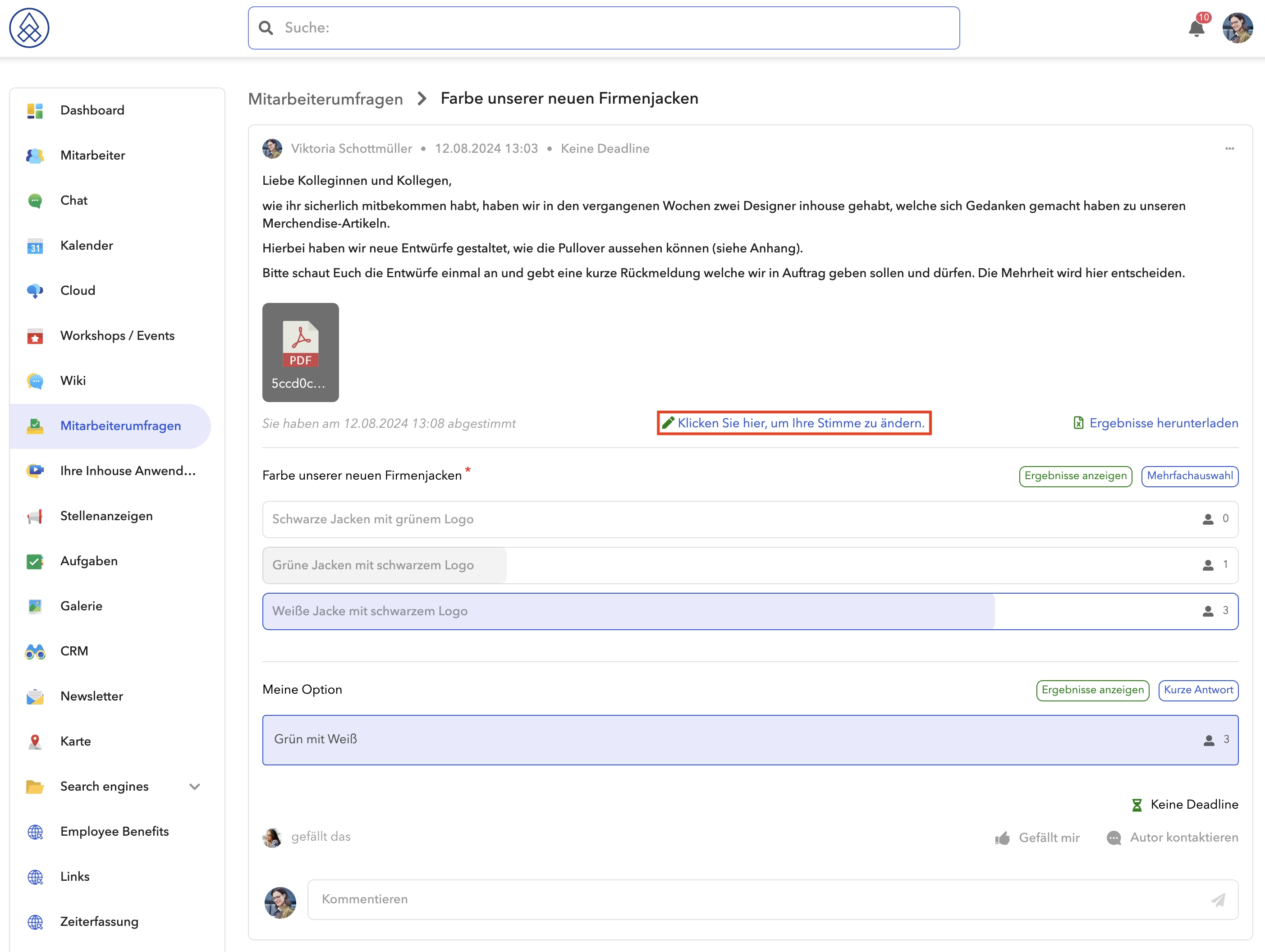
Task: Expand the Search engines sidebar folder
Action: coord(194,786)
